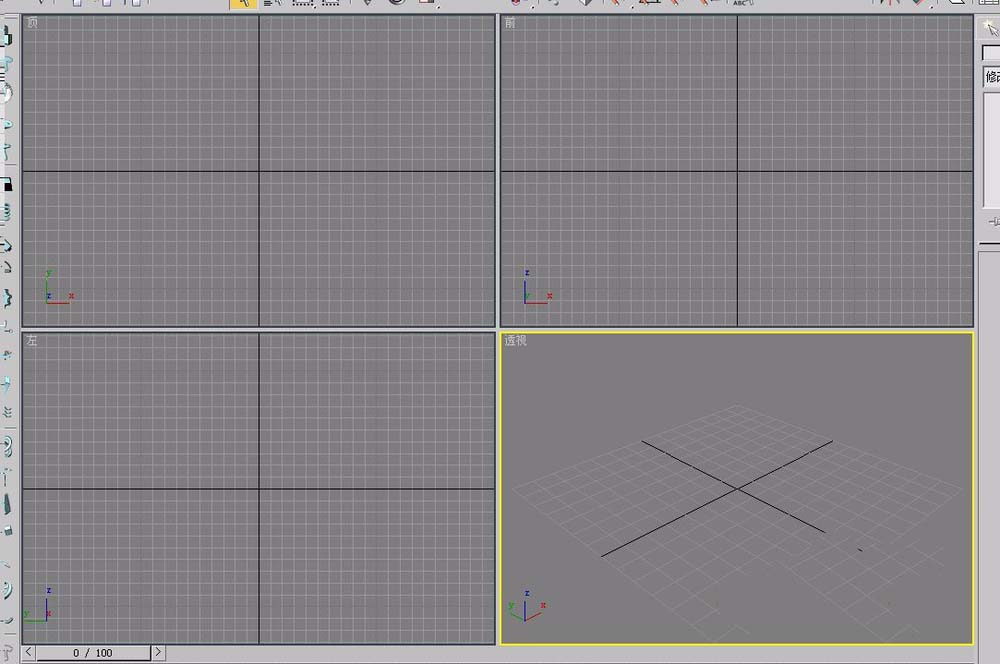Click the 0/100 frame counter field
Viewport: 1000px width, 664px height.
(x=93, y=651)
